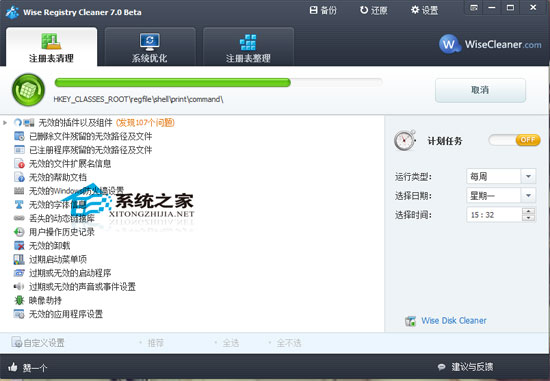Open 建议与反馈 feedback link
This screenshot has width=550, height=381.
pyautogui.click(x=465, y=367)
